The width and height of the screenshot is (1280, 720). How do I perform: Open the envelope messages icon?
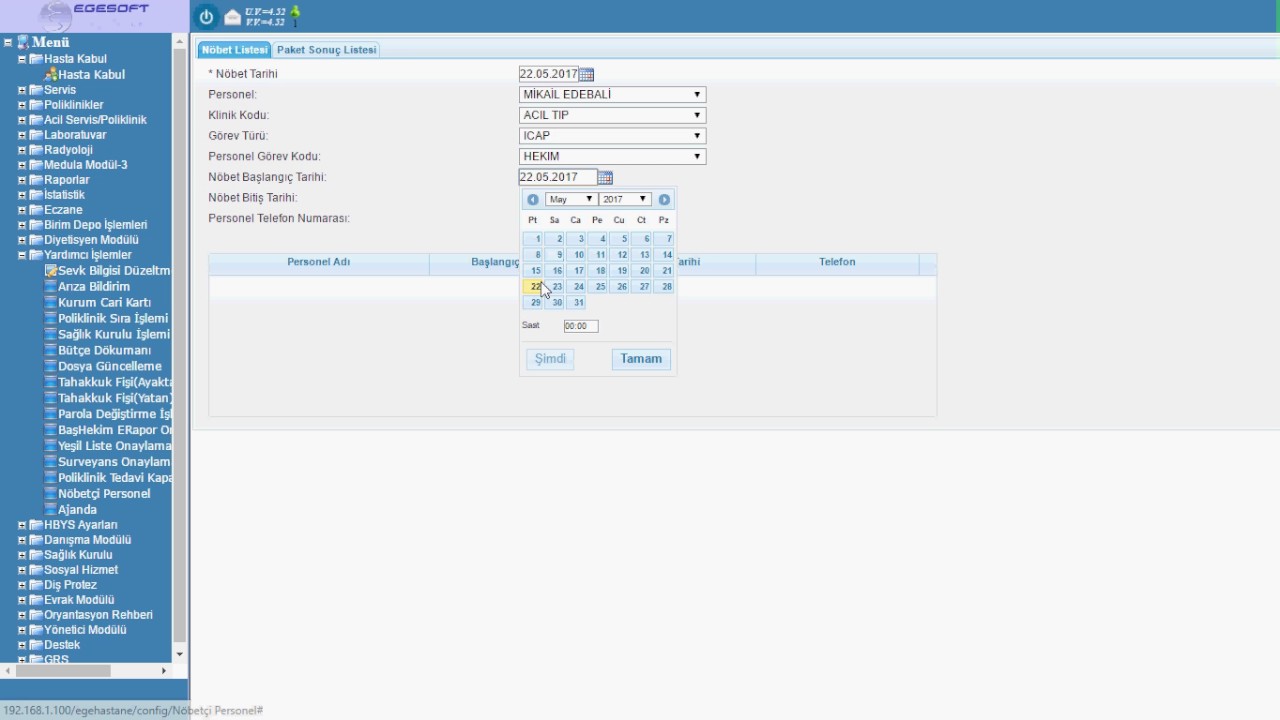(x=232, y=17)
